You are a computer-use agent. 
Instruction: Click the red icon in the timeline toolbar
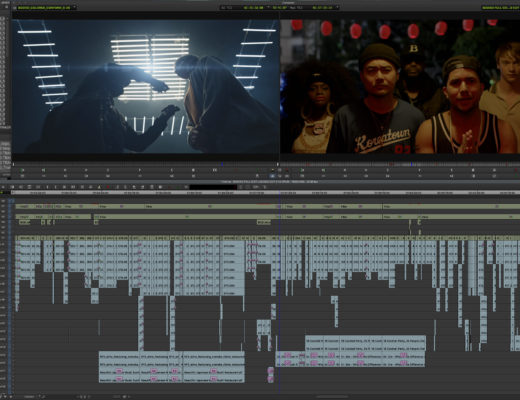[108, 187]
